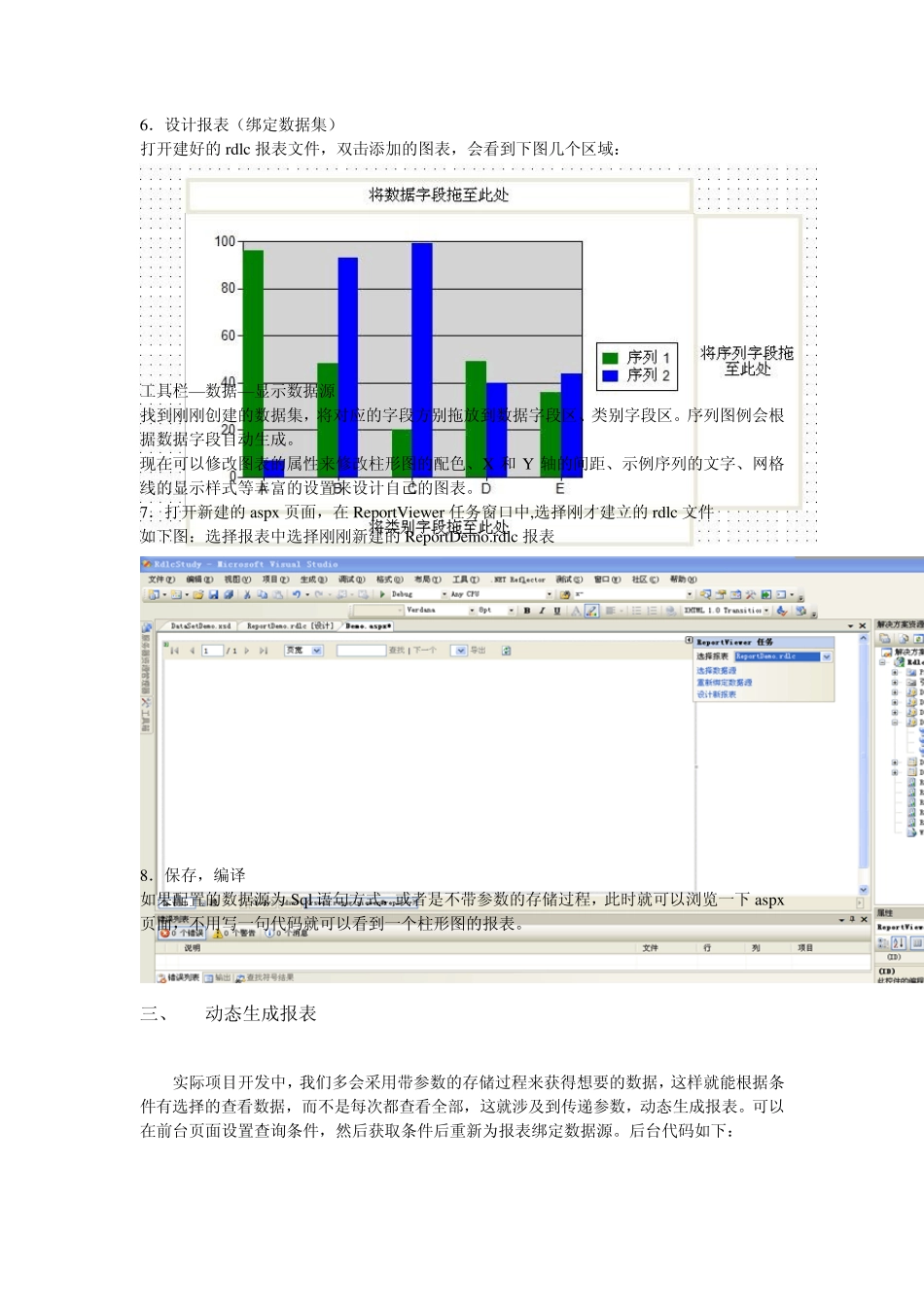Click the report refresh icon
This screenshot has height=1307, width=924.
tap(506, 651)
